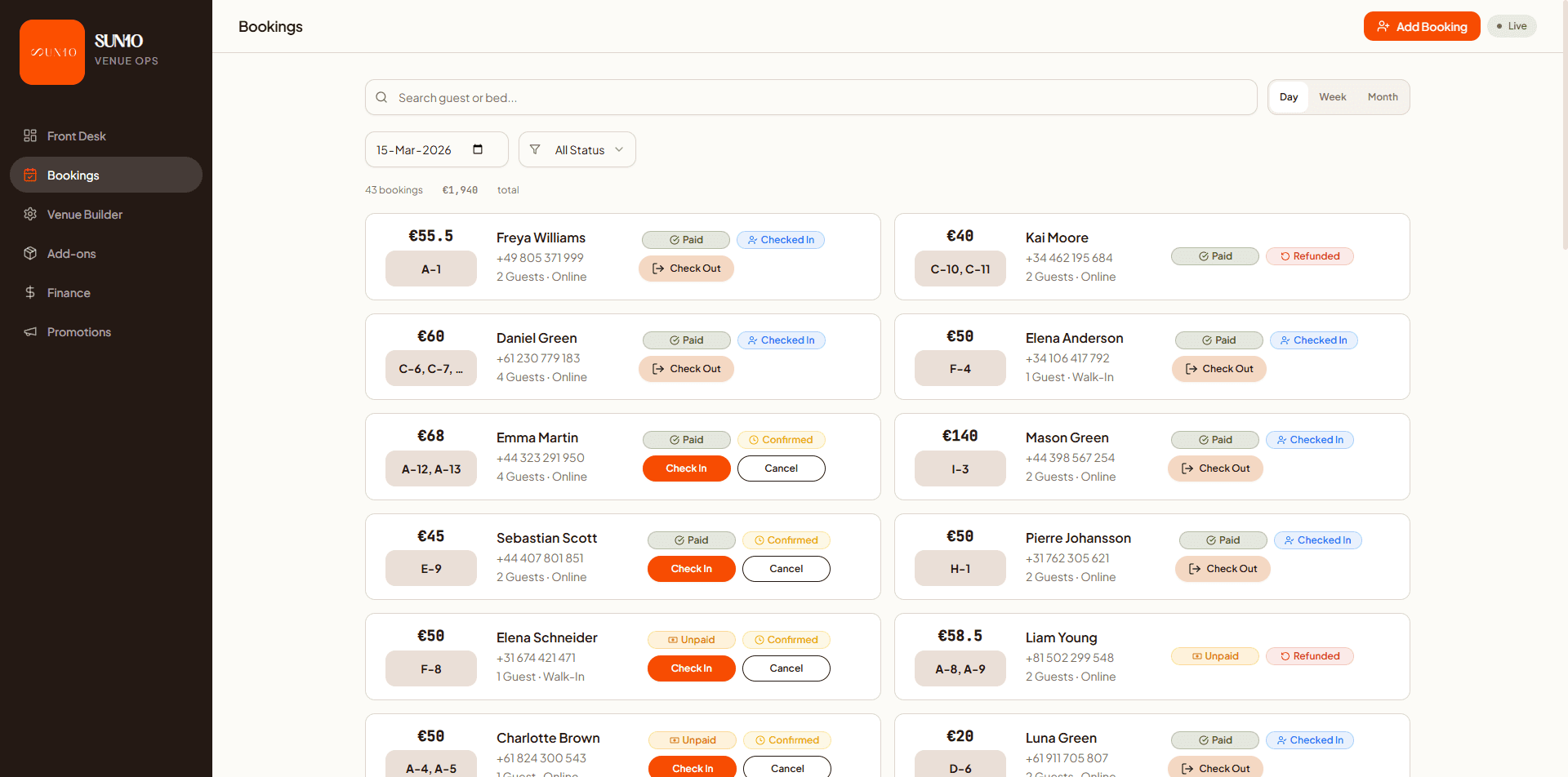Viewport: 1568px width, 777px height.
Task: Switch to Month view
Action: tap(1382, 97)
